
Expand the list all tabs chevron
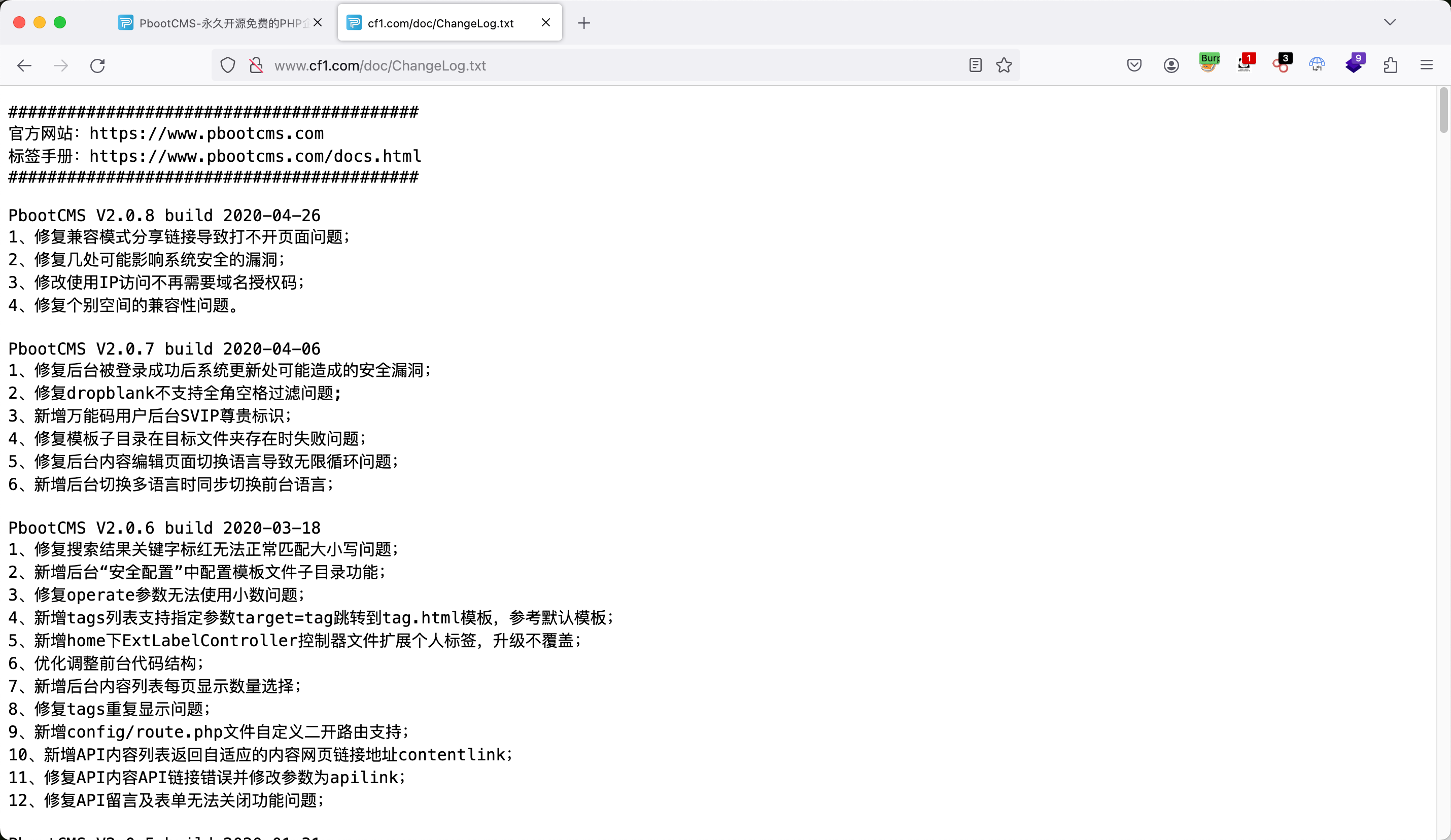click(1390, 22)
